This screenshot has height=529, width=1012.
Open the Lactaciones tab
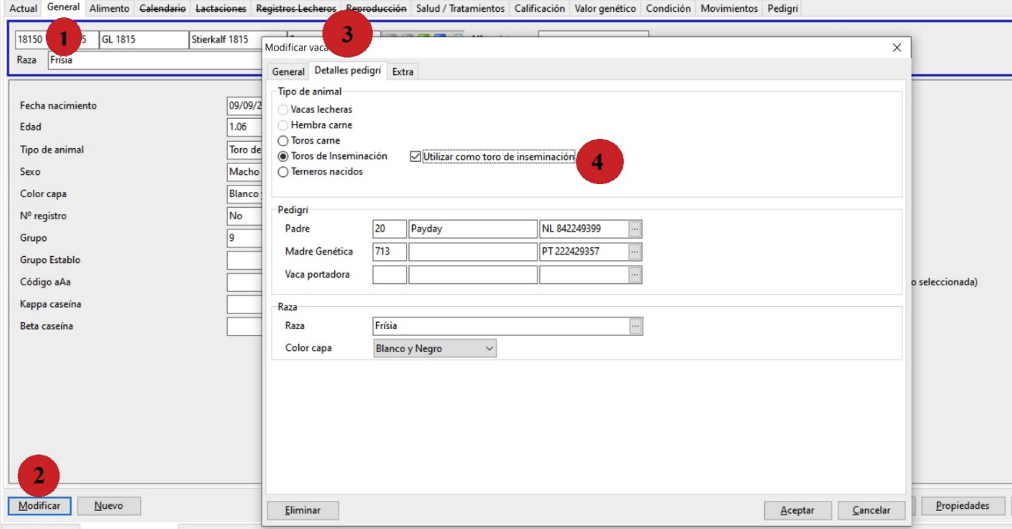point(221,8)
